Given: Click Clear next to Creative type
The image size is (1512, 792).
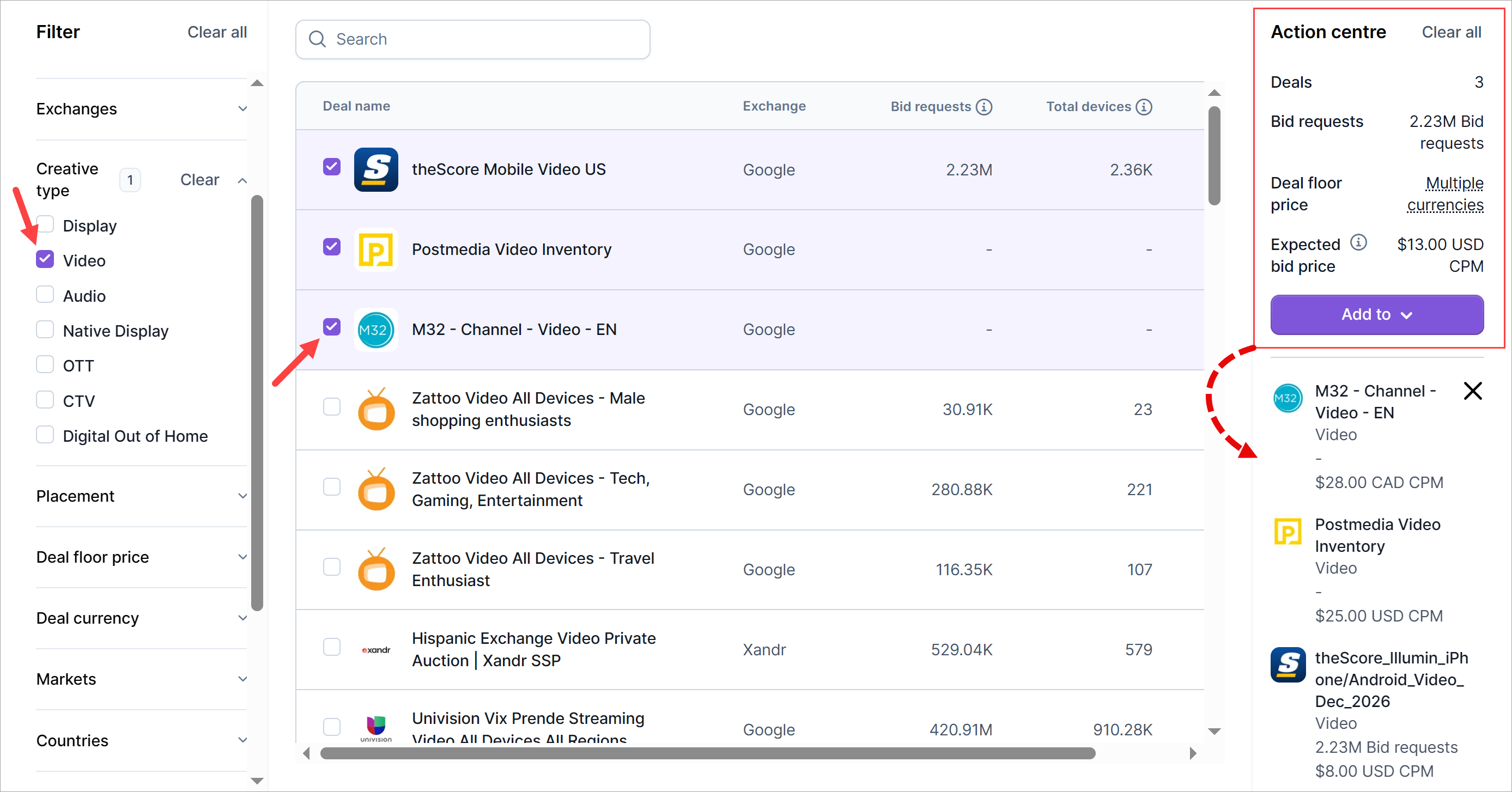Looking at the screenshot, I should (x=199, y=180).
